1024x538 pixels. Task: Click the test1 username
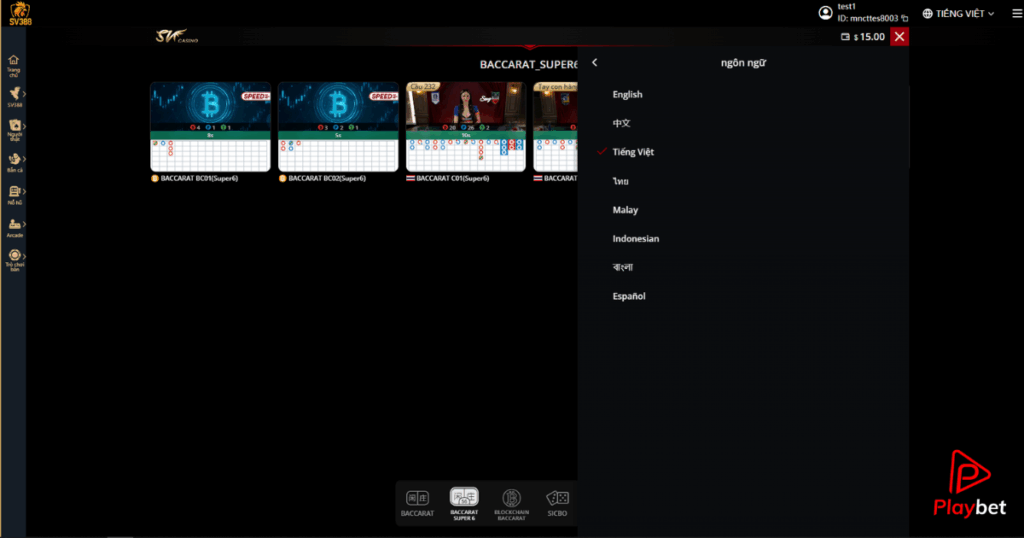846,7
